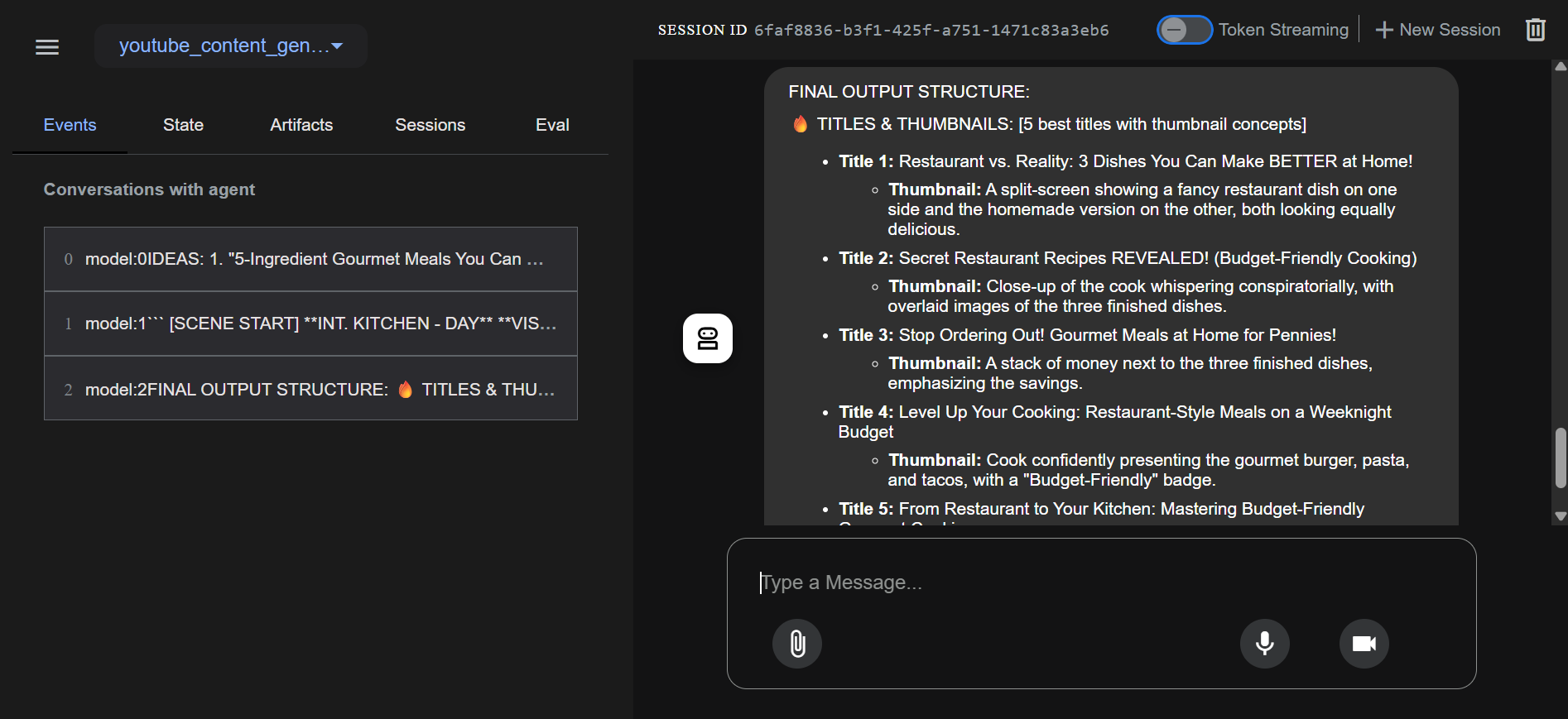Select event 2 FINAL OUTPUT STRUCTURE row
The width and height of the screenshot is (1568, 719).
310,389
